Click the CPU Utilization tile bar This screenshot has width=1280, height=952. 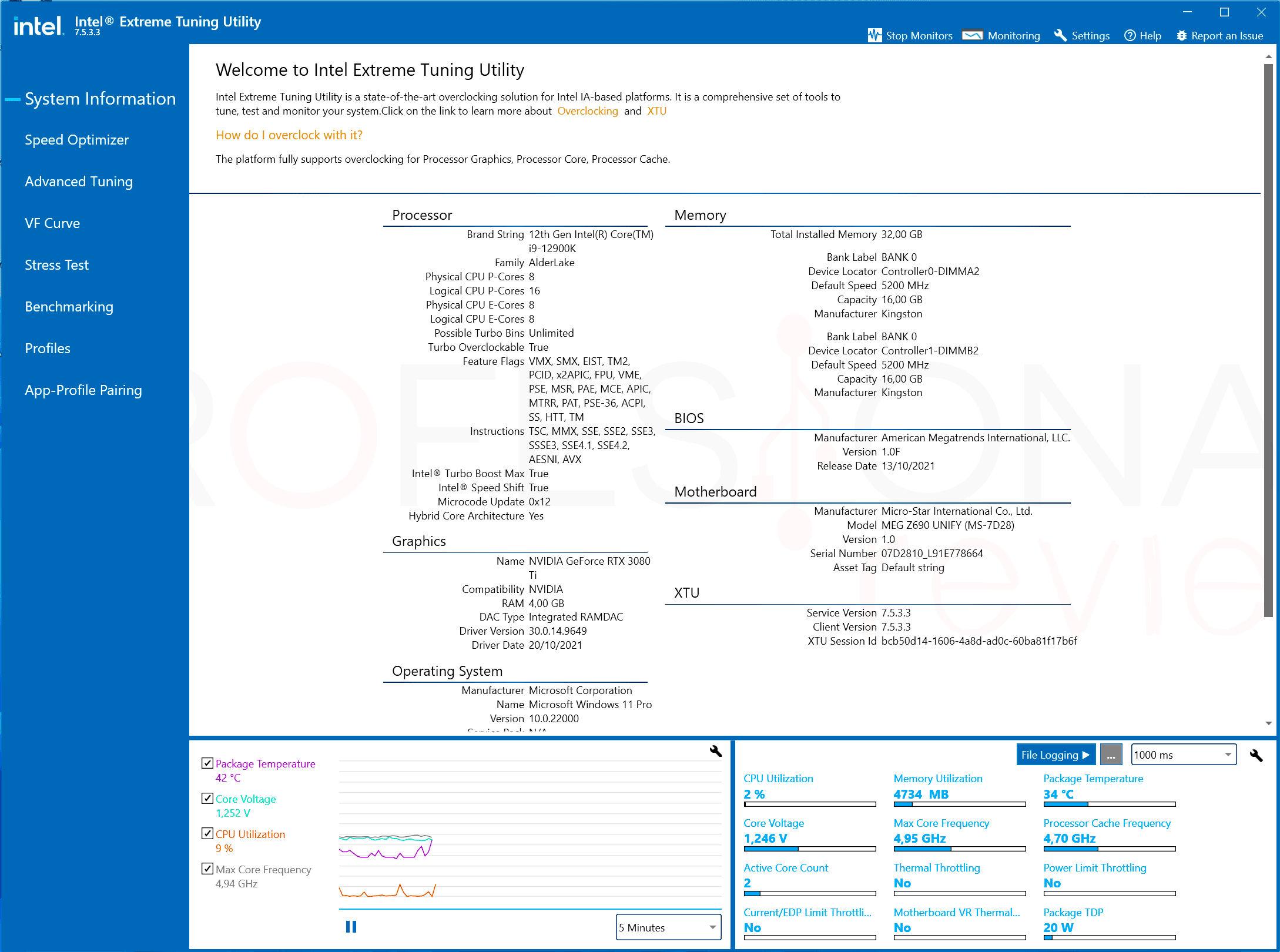pos(810,804)
